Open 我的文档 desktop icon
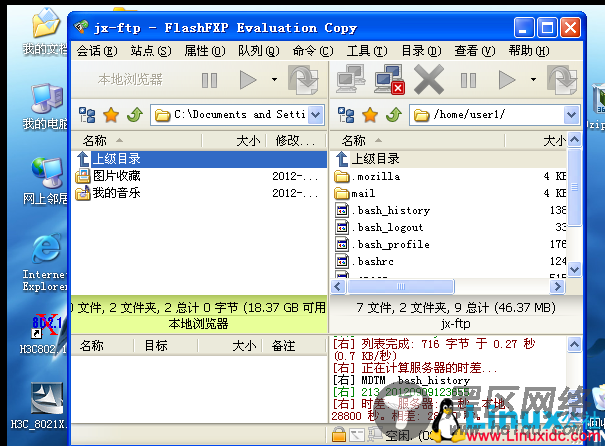Image resolution: width=605 pixels, height=446 pixels. pos(45,32)
